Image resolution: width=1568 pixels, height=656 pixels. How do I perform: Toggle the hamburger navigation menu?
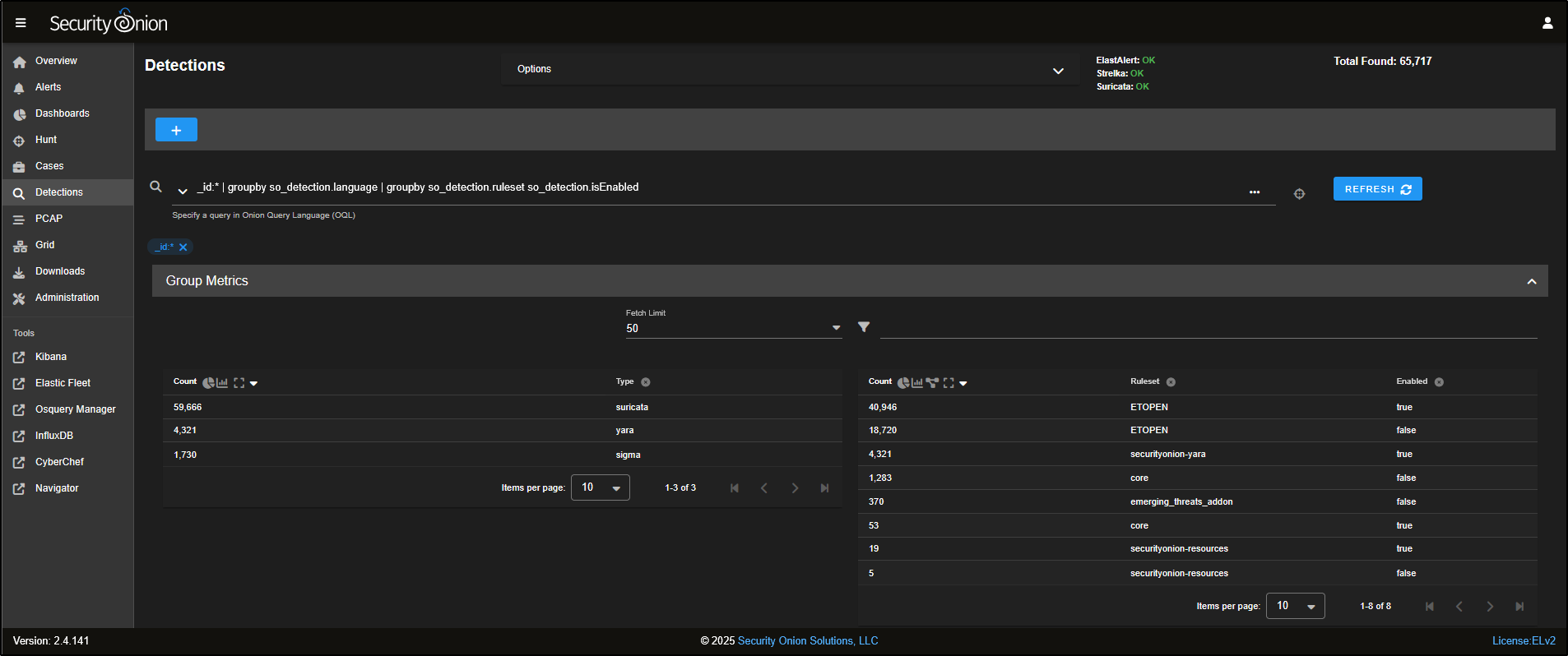click(x=21, y=23)
